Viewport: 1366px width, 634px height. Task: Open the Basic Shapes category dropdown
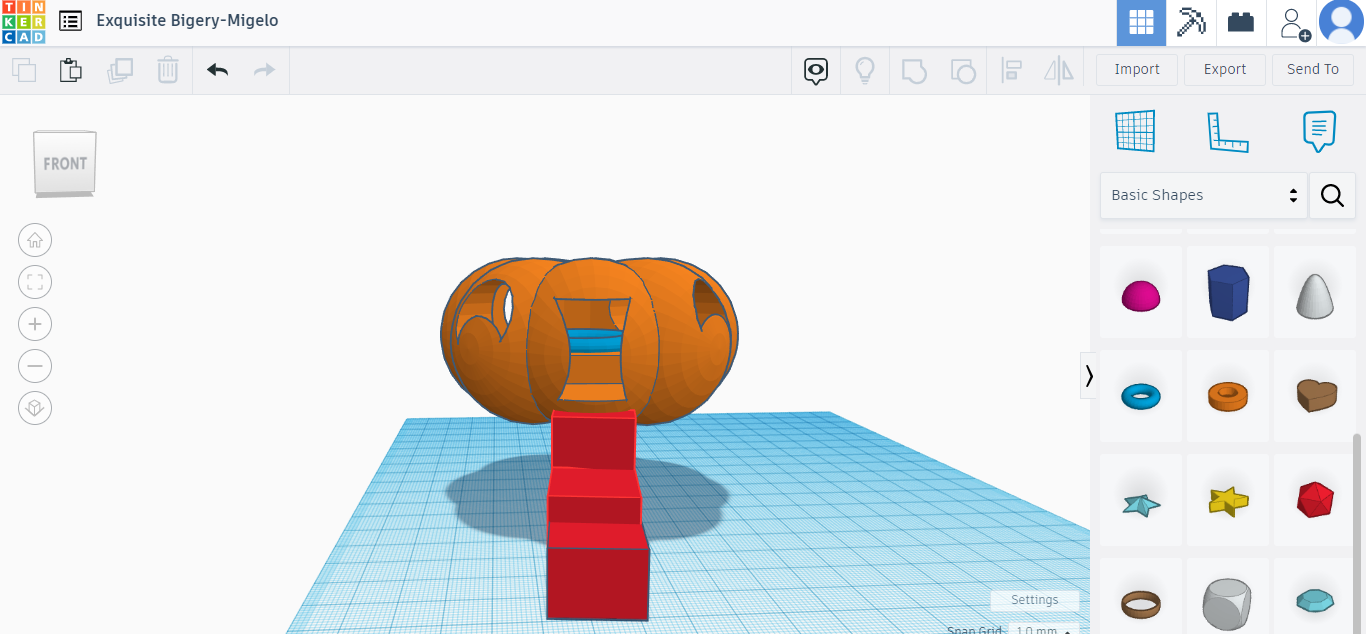[x=1203, y=195]
